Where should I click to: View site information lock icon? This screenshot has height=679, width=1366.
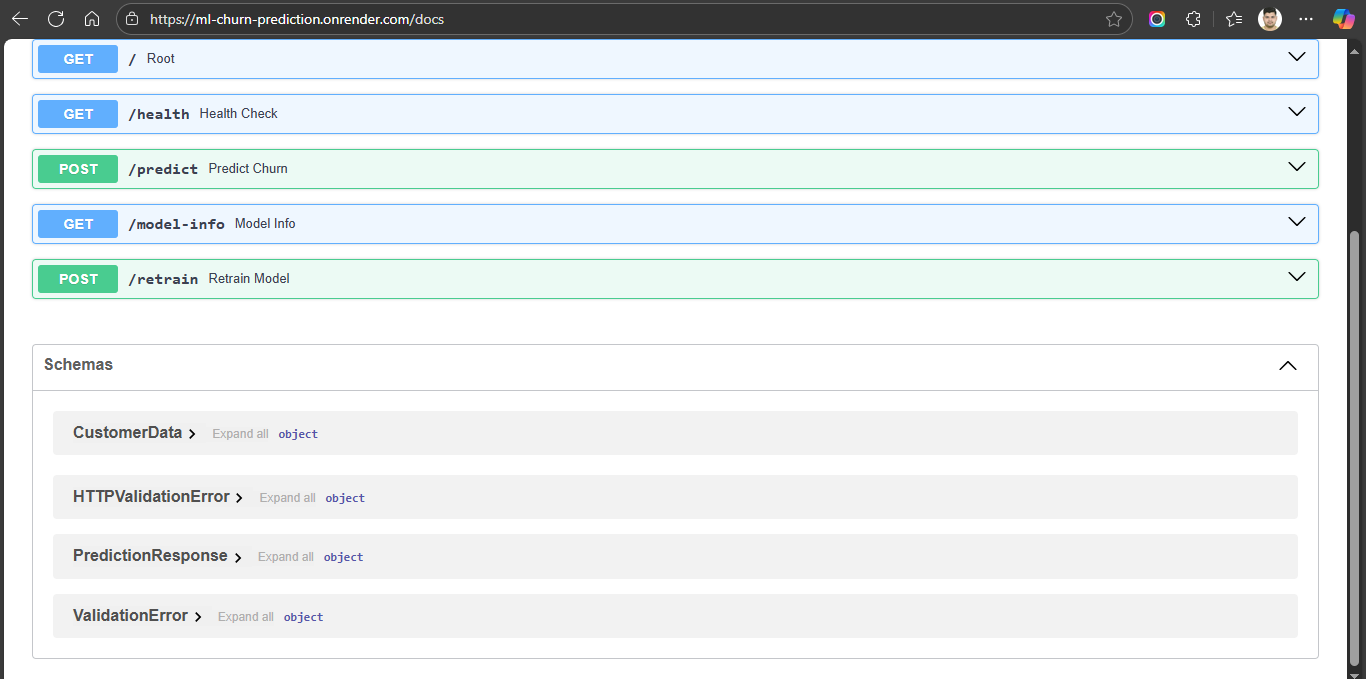click(132, 19)
